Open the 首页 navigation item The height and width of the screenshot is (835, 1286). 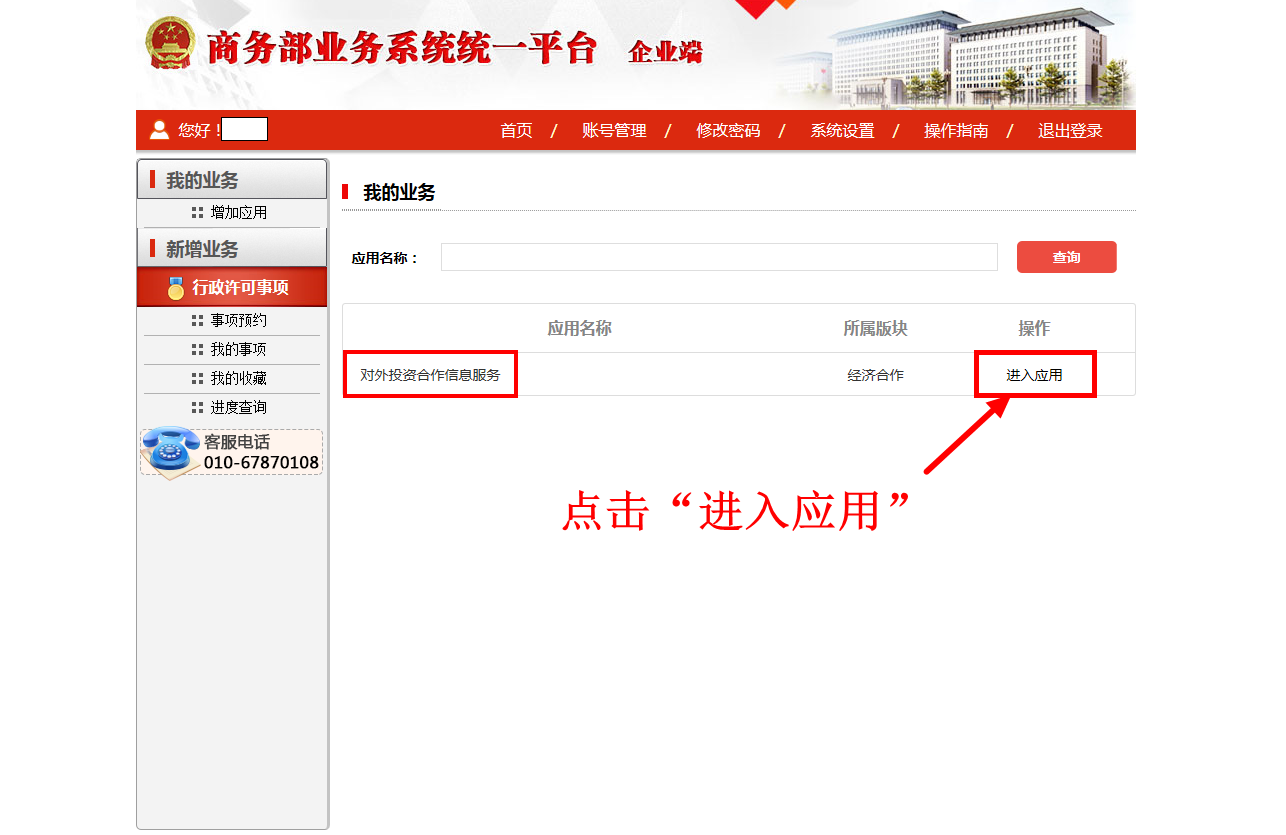click(516, 131)
